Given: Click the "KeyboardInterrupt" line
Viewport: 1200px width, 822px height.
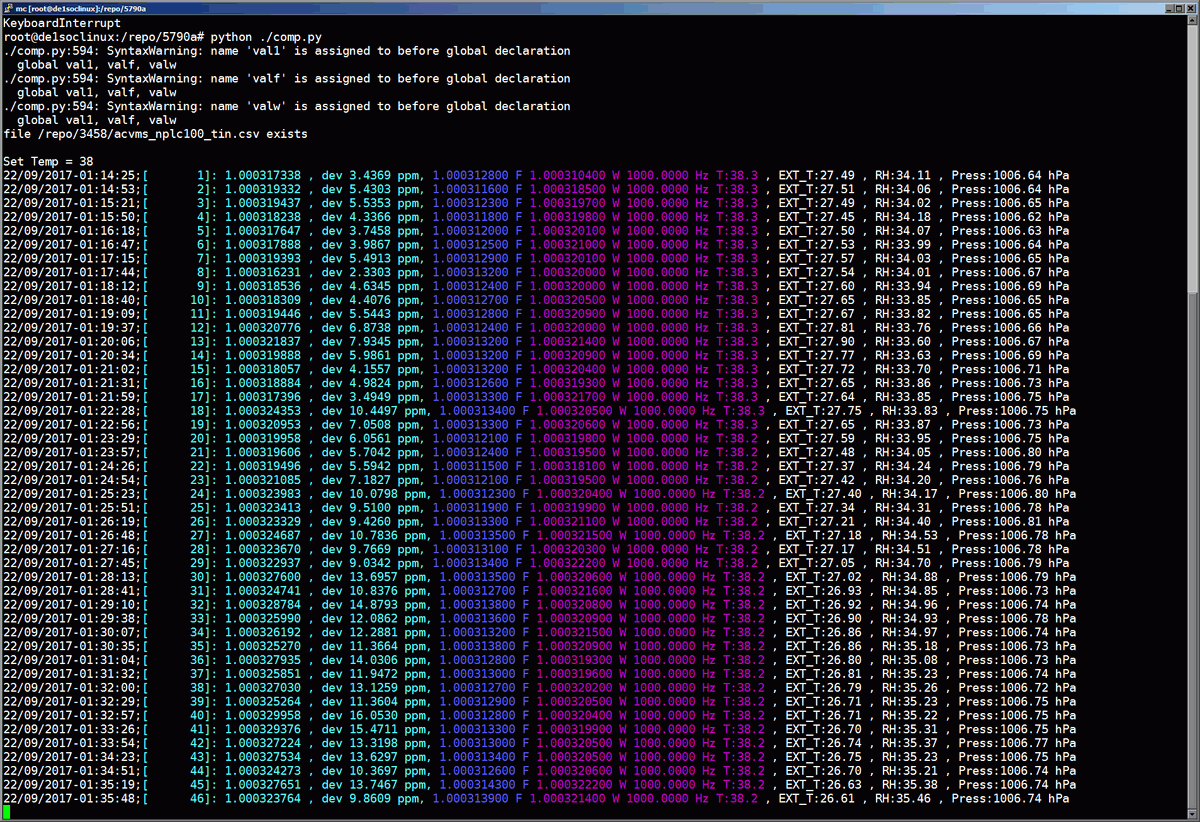Looking at the screenshot, I should [x=62, y=22].
